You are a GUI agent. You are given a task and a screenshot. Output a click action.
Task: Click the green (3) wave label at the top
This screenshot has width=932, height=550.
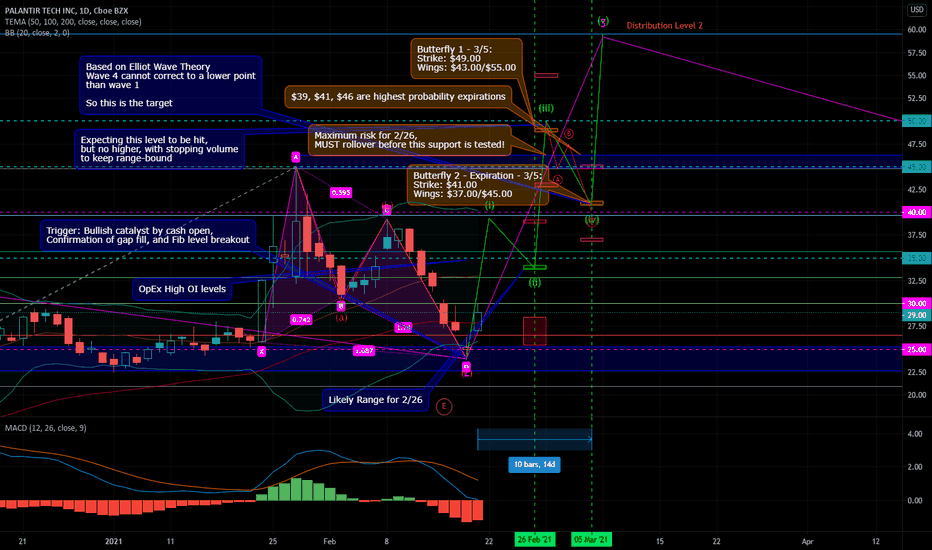(x=603, y=22)
